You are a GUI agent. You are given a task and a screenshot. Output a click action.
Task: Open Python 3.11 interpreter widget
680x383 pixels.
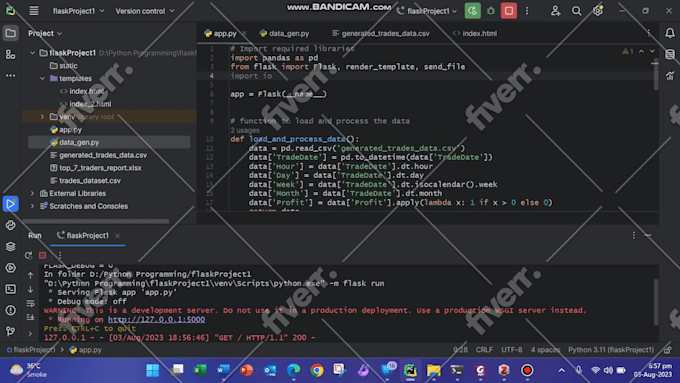click(611, 350)
